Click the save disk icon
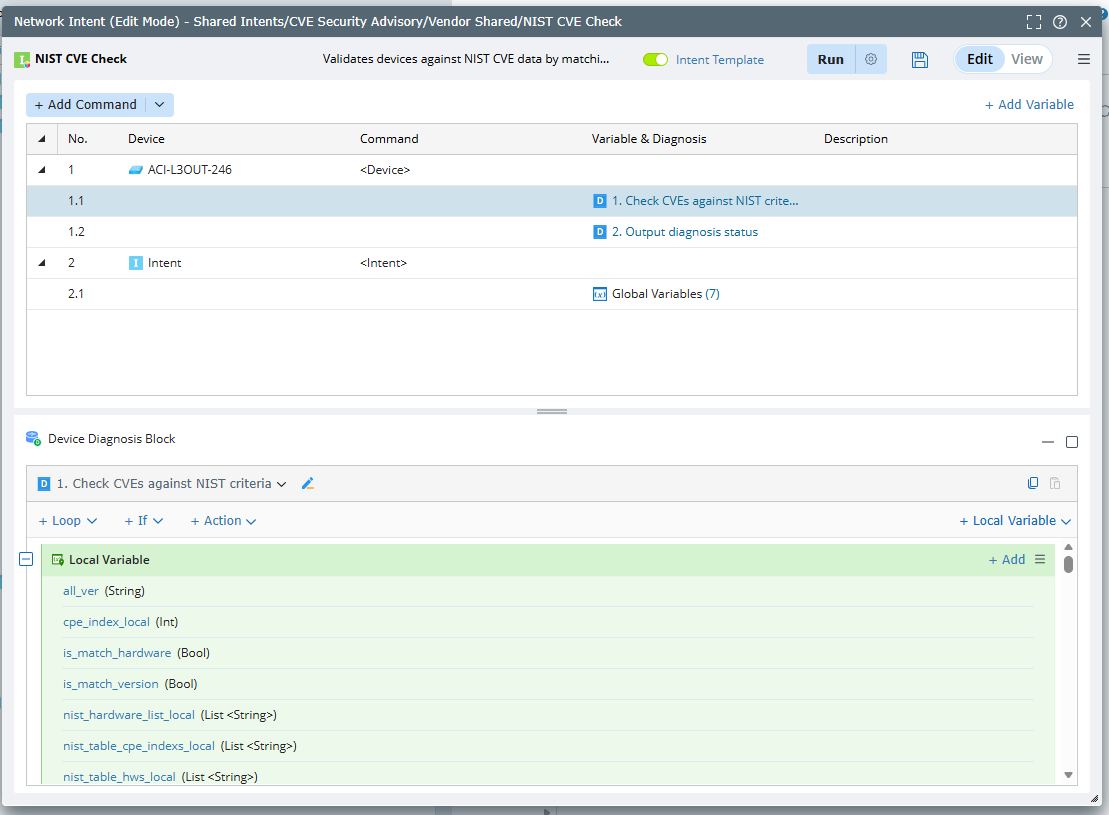This screenshot has width=1109, height=815. point(920,60)
